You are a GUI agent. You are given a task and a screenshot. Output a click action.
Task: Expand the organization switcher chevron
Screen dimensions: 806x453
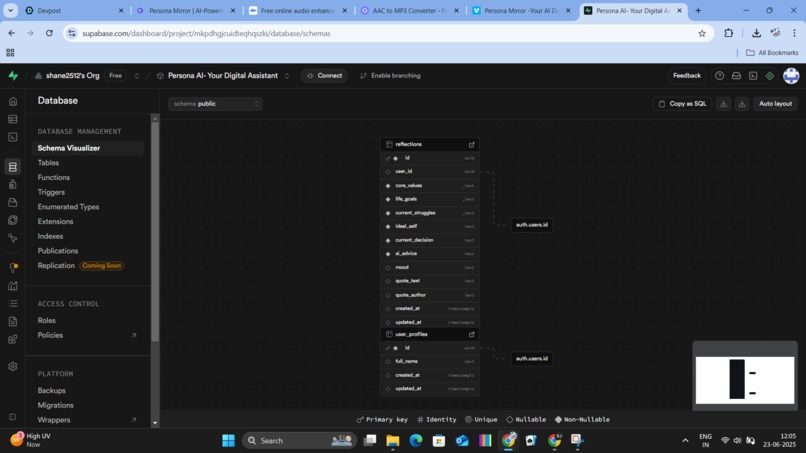136,76
